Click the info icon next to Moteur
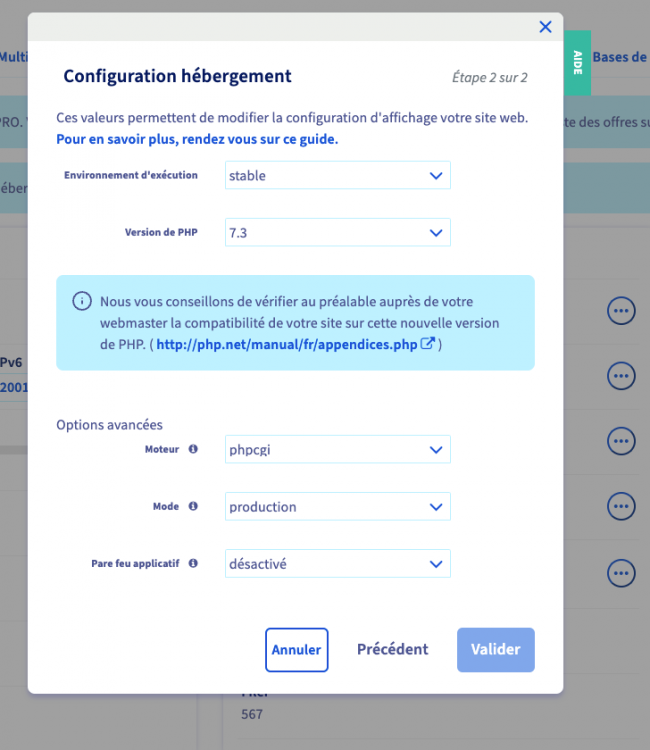This screenshot has height=750, width=650. [193, 449]
